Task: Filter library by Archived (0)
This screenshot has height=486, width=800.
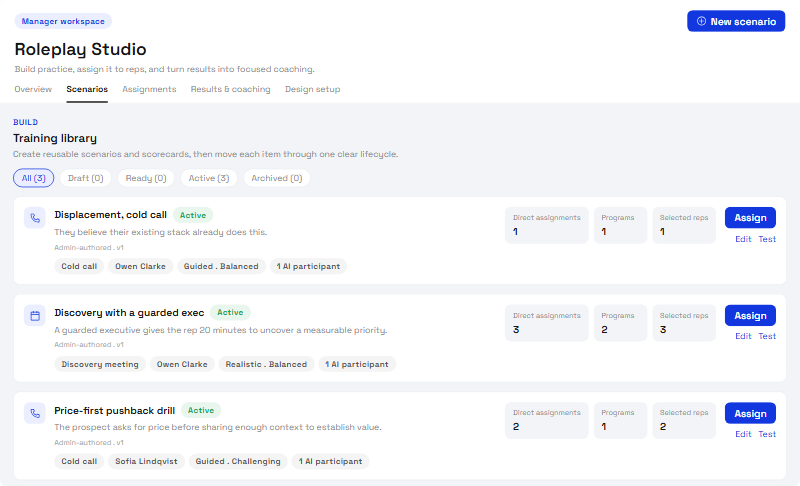Action: tap(277, 178)
